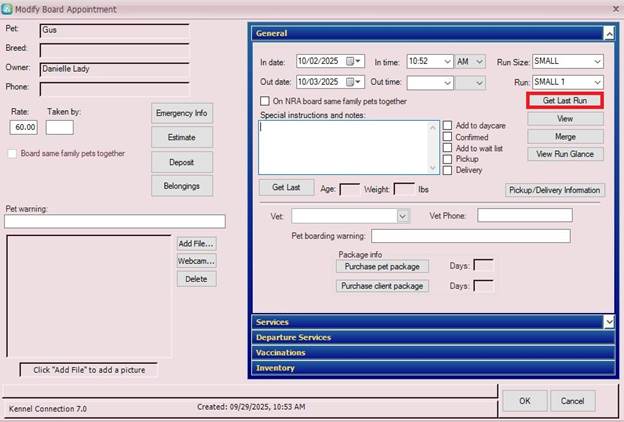Expand the Services section chevron
This screenshot has height=422, width=624.
[x=608, y=322]
